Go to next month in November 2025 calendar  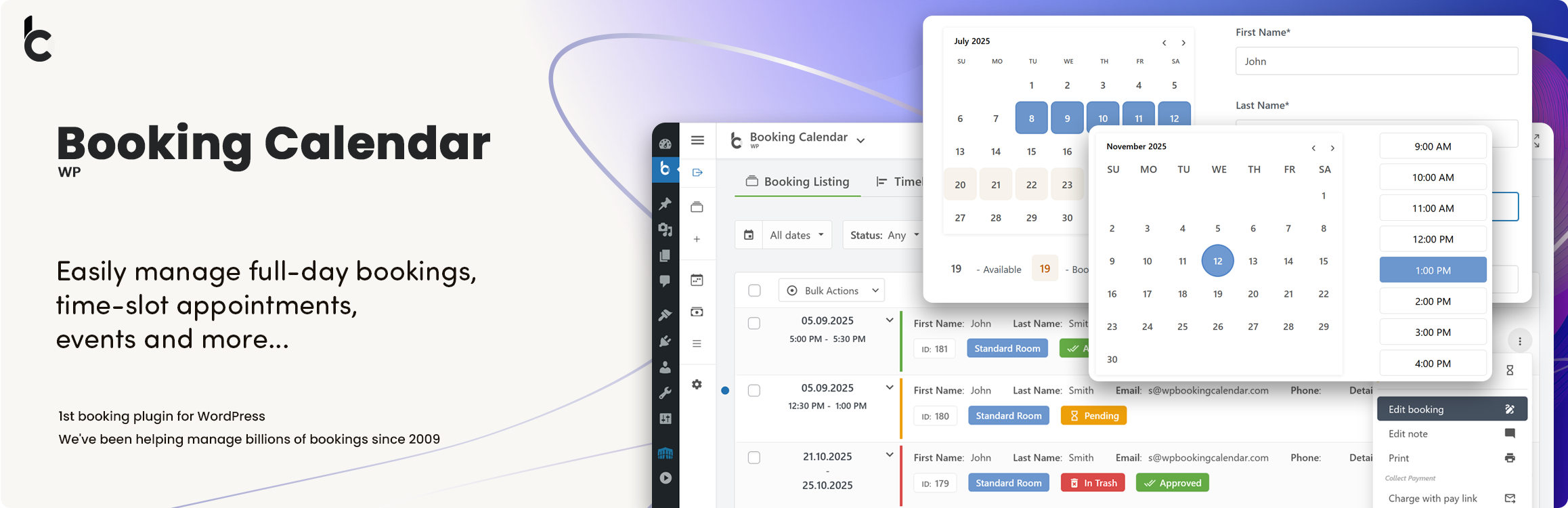[1332, 148]
